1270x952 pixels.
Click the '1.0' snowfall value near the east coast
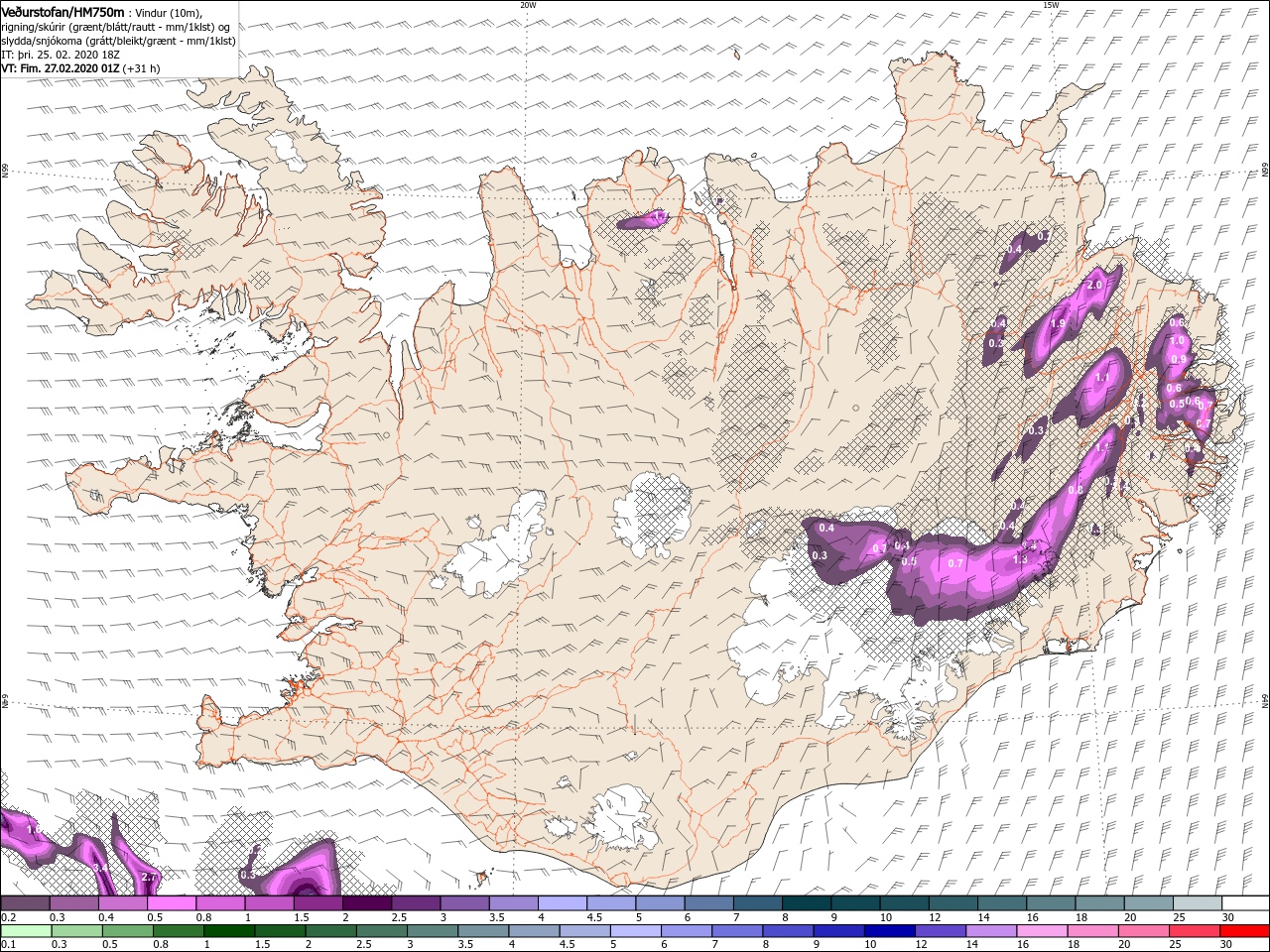[1179, 341]
